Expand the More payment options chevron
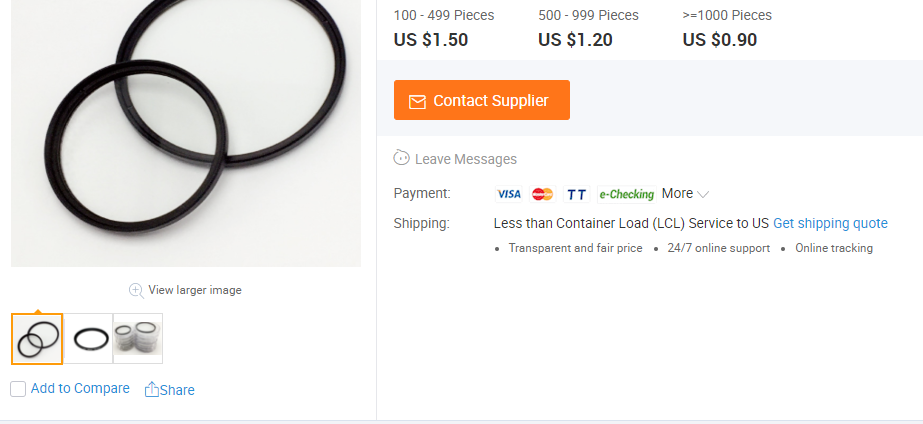The image size is (923, 424). [703, 194]
